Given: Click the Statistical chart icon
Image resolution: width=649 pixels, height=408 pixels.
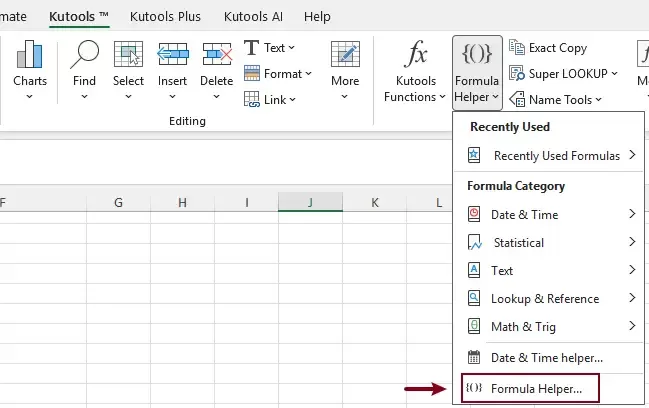Looking at the screenshot, I should (x=475, y=242).
